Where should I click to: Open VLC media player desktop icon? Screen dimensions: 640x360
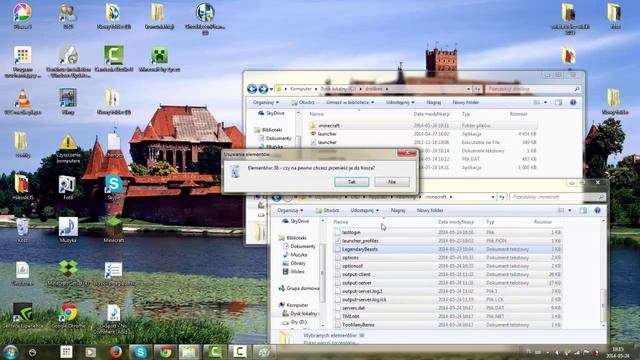[22, 102]
